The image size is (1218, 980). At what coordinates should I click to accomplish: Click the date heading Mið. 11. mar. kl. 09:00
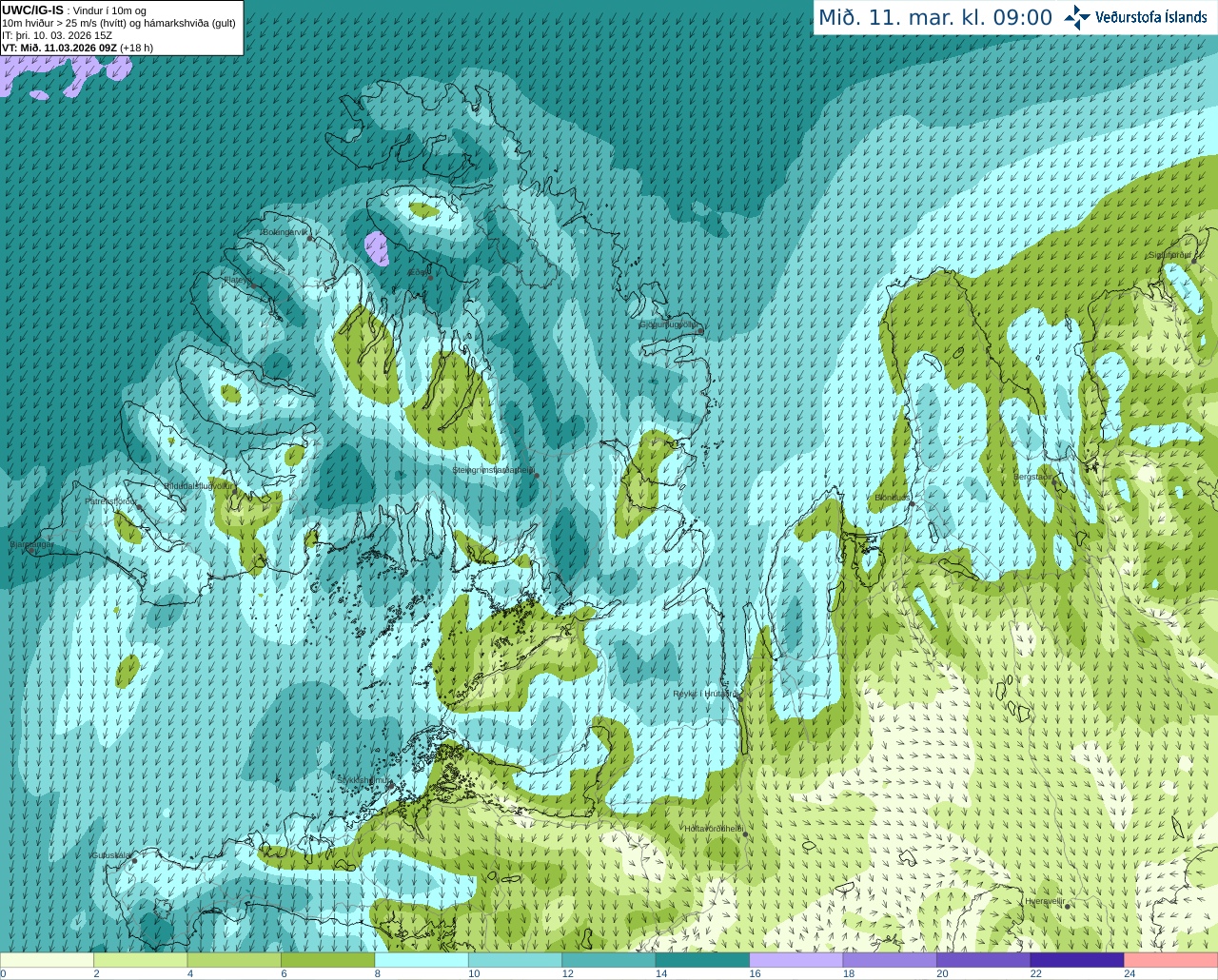(935, 18)
